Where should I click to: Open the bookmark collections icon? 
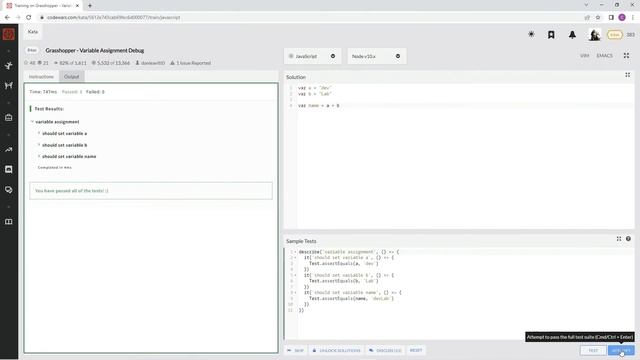tap(551, 35)
